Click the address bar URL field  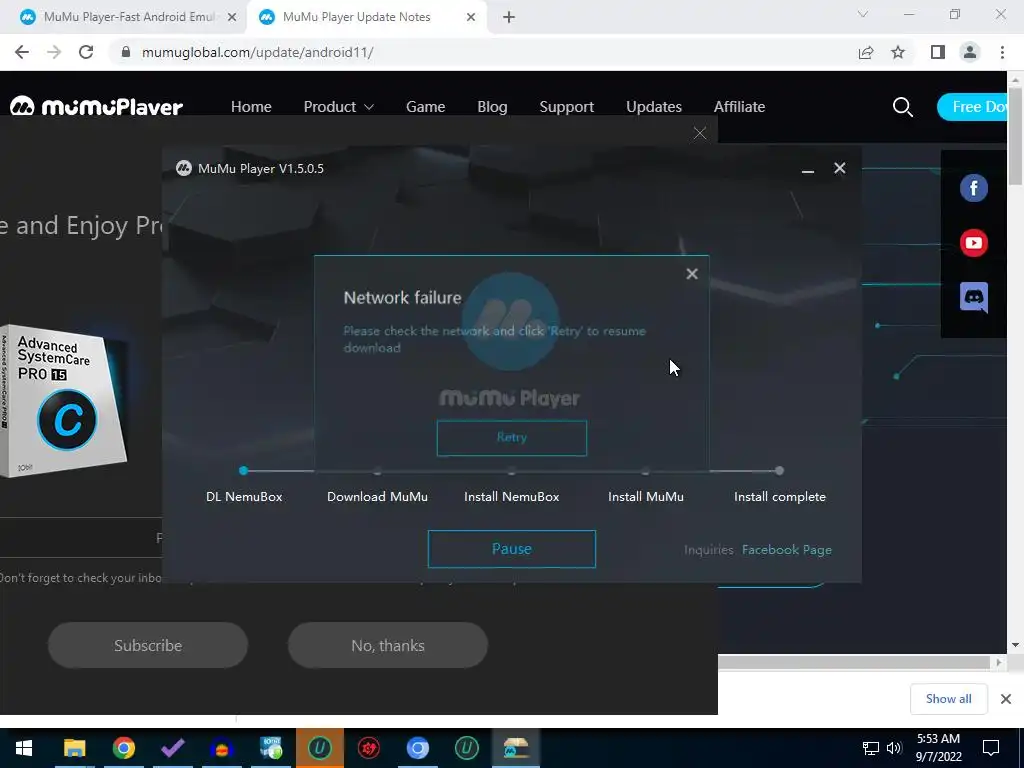click(x=483, y=52)
